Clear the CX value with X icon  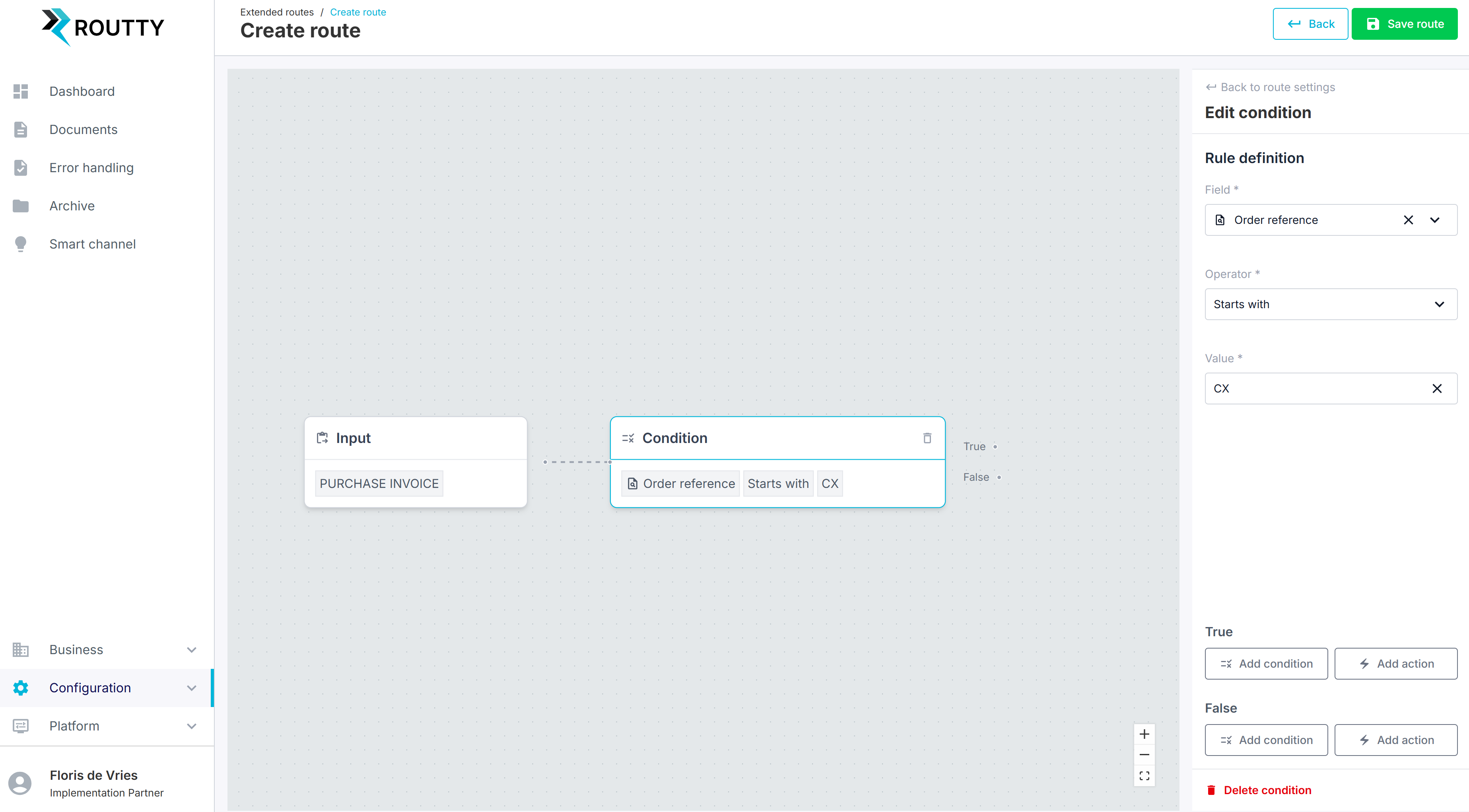pyautogui.click(x=1436, y=389)
